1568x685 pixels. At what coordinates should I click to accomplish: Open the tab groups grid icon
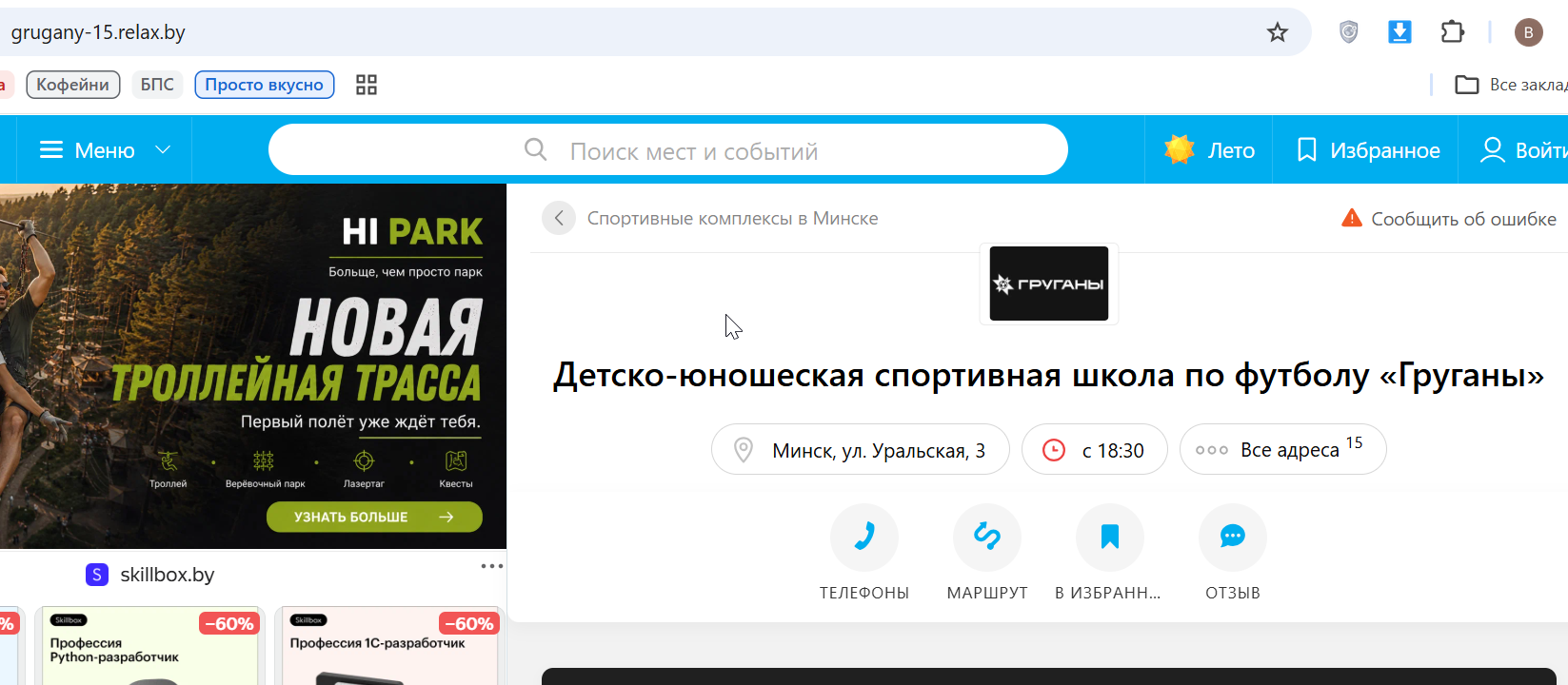pyautogui.click(x=367, y=85)
